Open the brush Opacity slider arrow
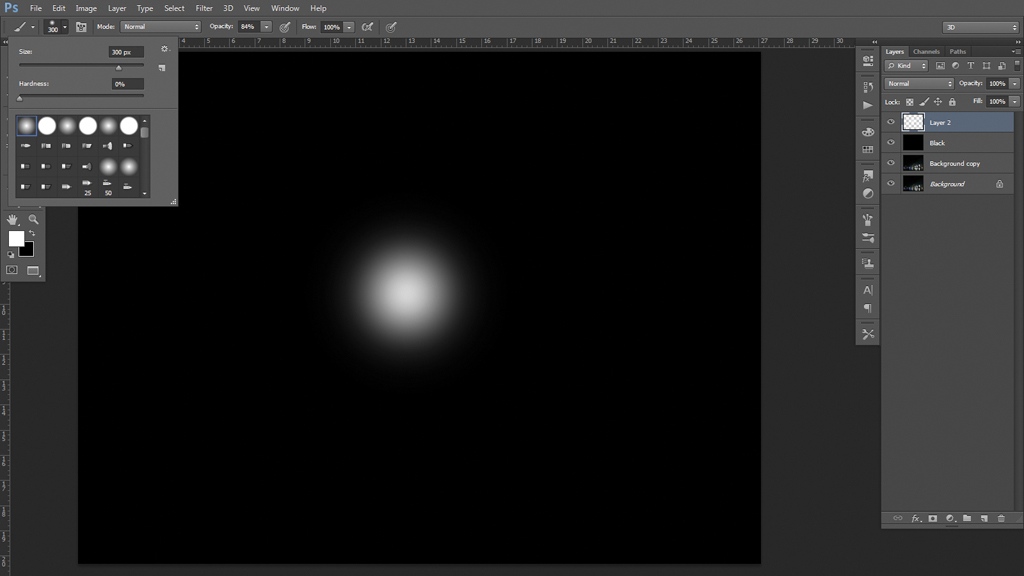This screenshot has height=576, width=1024. coord(266,27)
